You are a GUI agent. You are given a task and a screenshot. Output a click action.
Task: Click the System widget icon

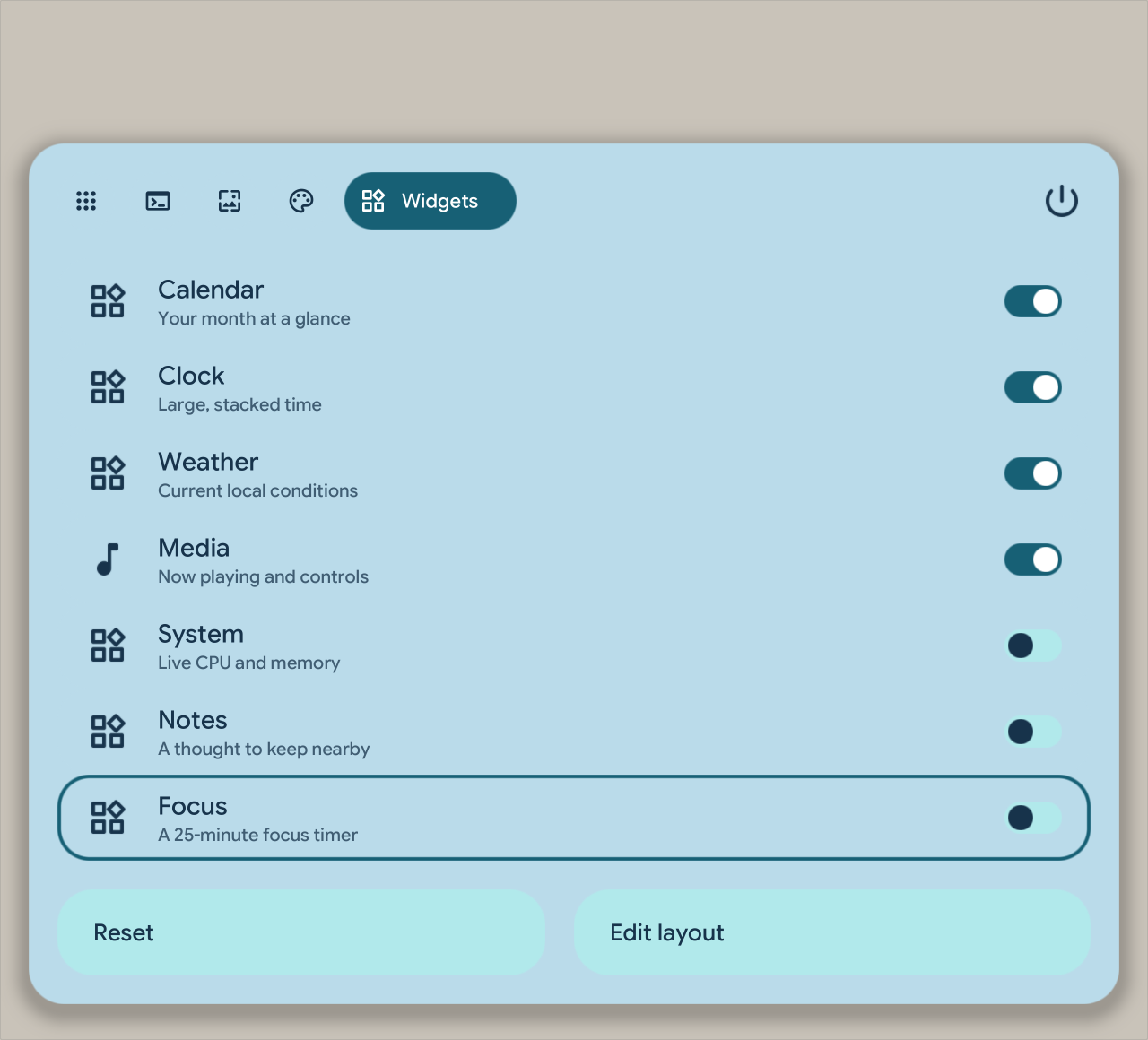click(108, 646)
